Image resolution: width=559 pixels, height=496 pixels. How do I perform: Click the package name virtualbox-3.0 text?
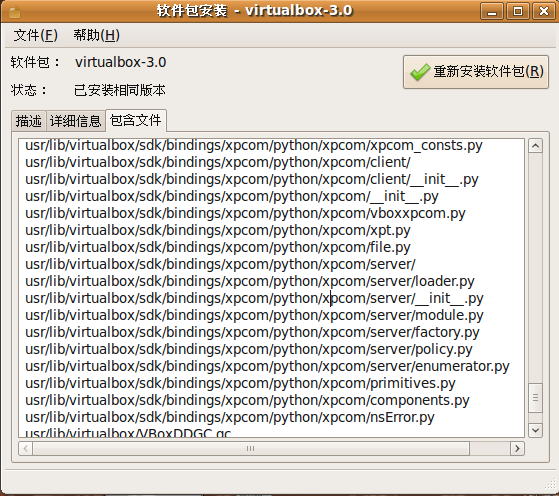coord(120,62)
